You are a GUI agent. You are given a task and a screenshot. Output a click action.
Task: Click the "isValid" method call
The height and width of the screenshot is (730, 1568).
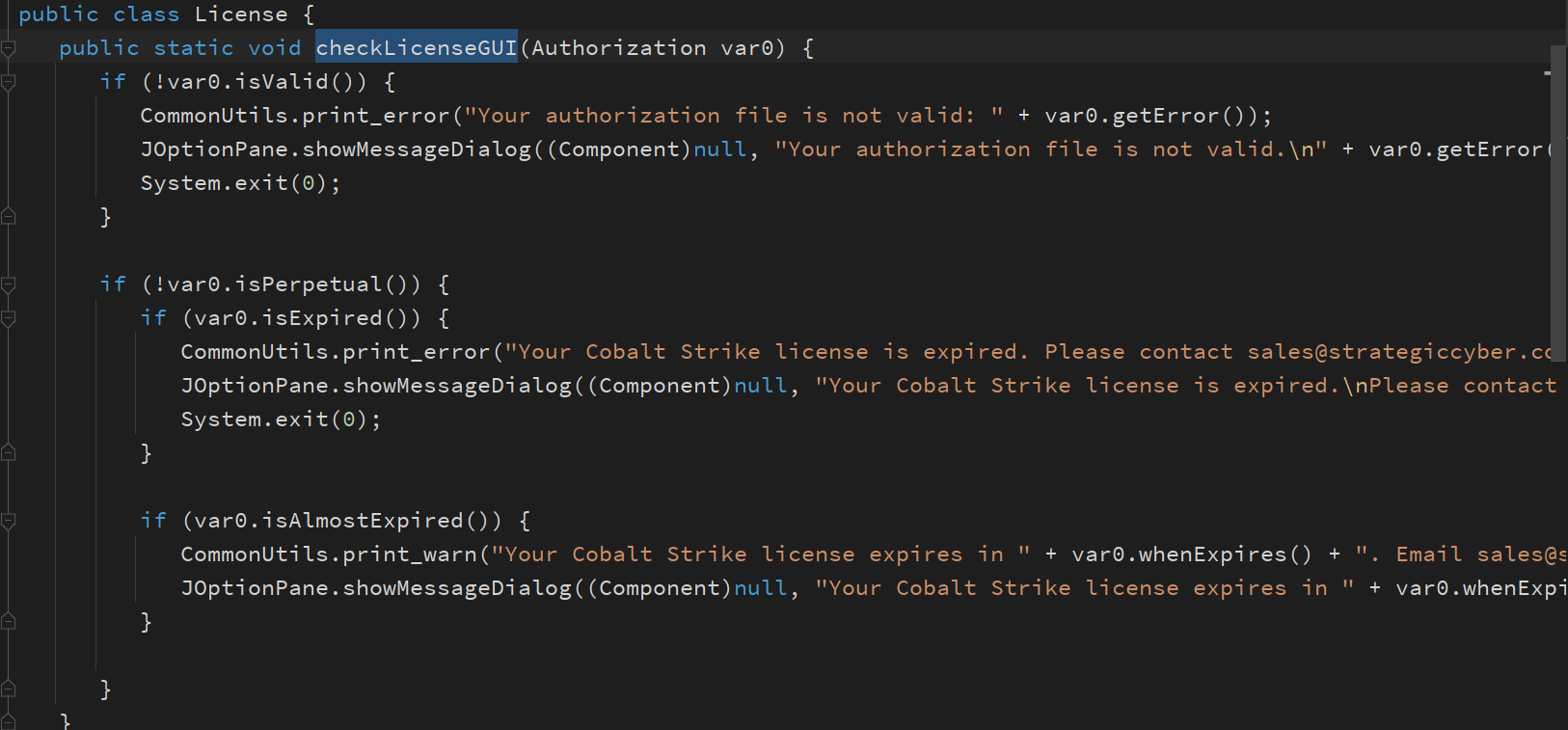[x=282, y=82]
